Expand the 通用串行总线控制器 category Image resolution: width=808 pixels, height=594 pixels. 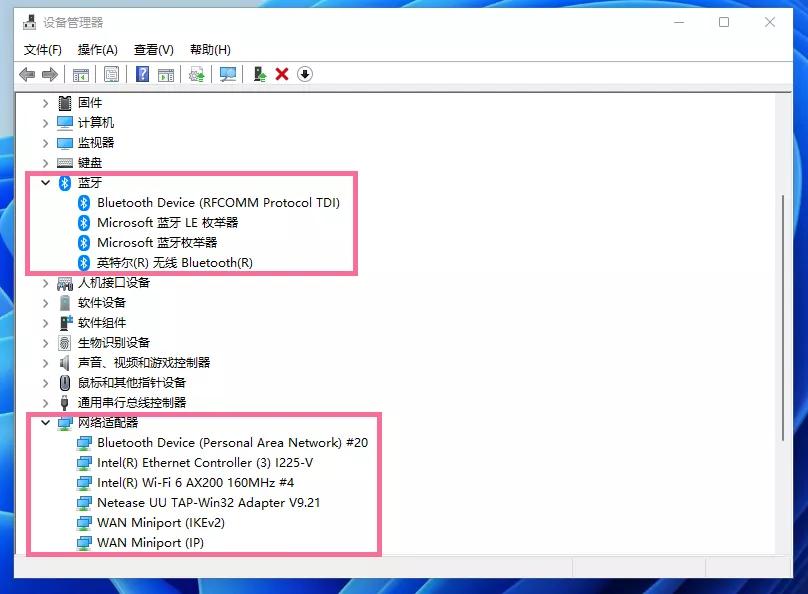45,403
